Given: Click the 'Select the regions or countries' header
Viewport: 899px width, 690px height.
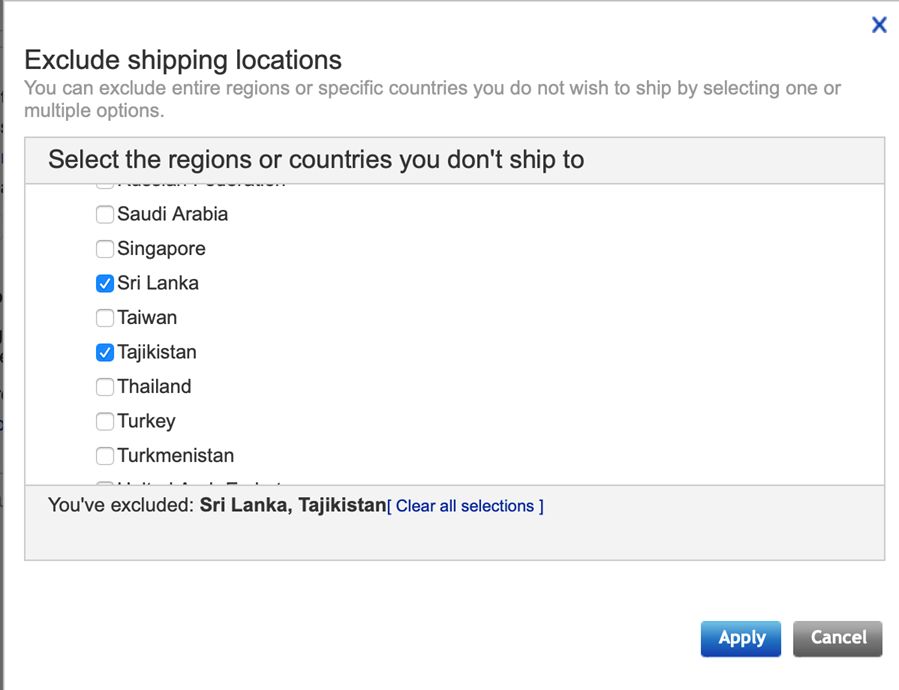Looking at the screenshot, I should (316, 160).
